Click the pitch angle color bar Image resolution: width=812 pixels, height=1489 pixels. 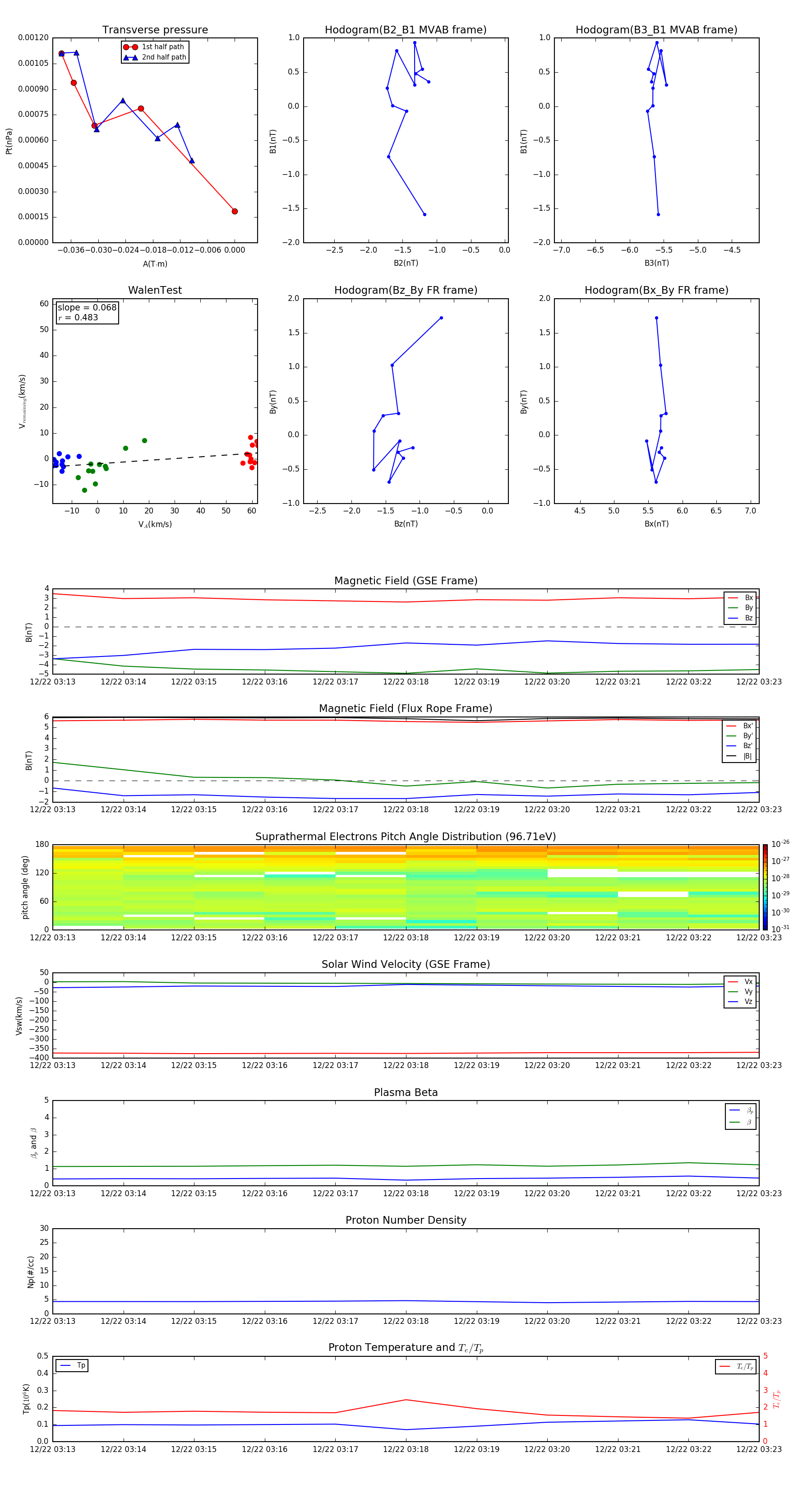[x=765, y=887]
